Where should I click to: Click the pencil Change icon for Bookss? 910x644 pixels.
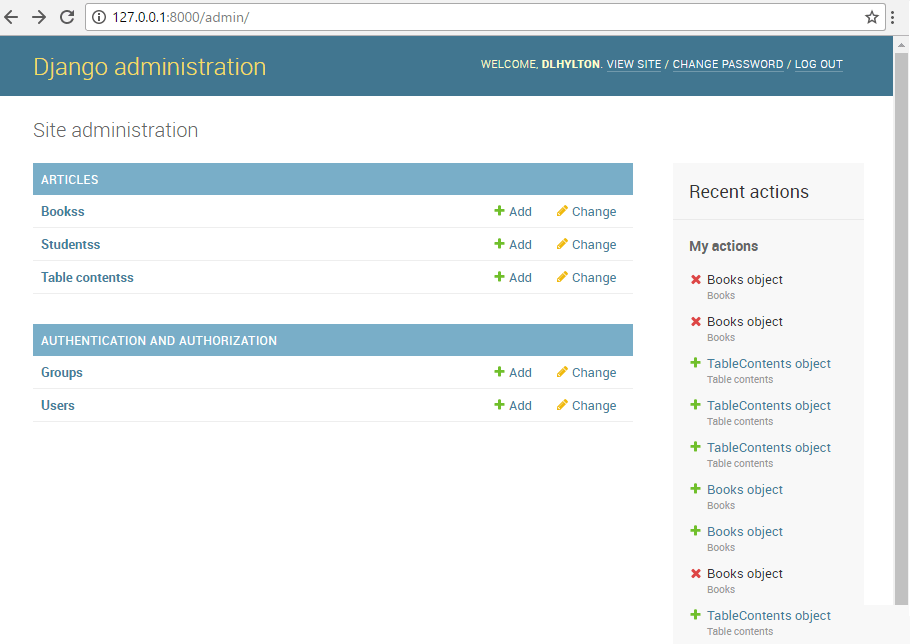tap(565, 211)
